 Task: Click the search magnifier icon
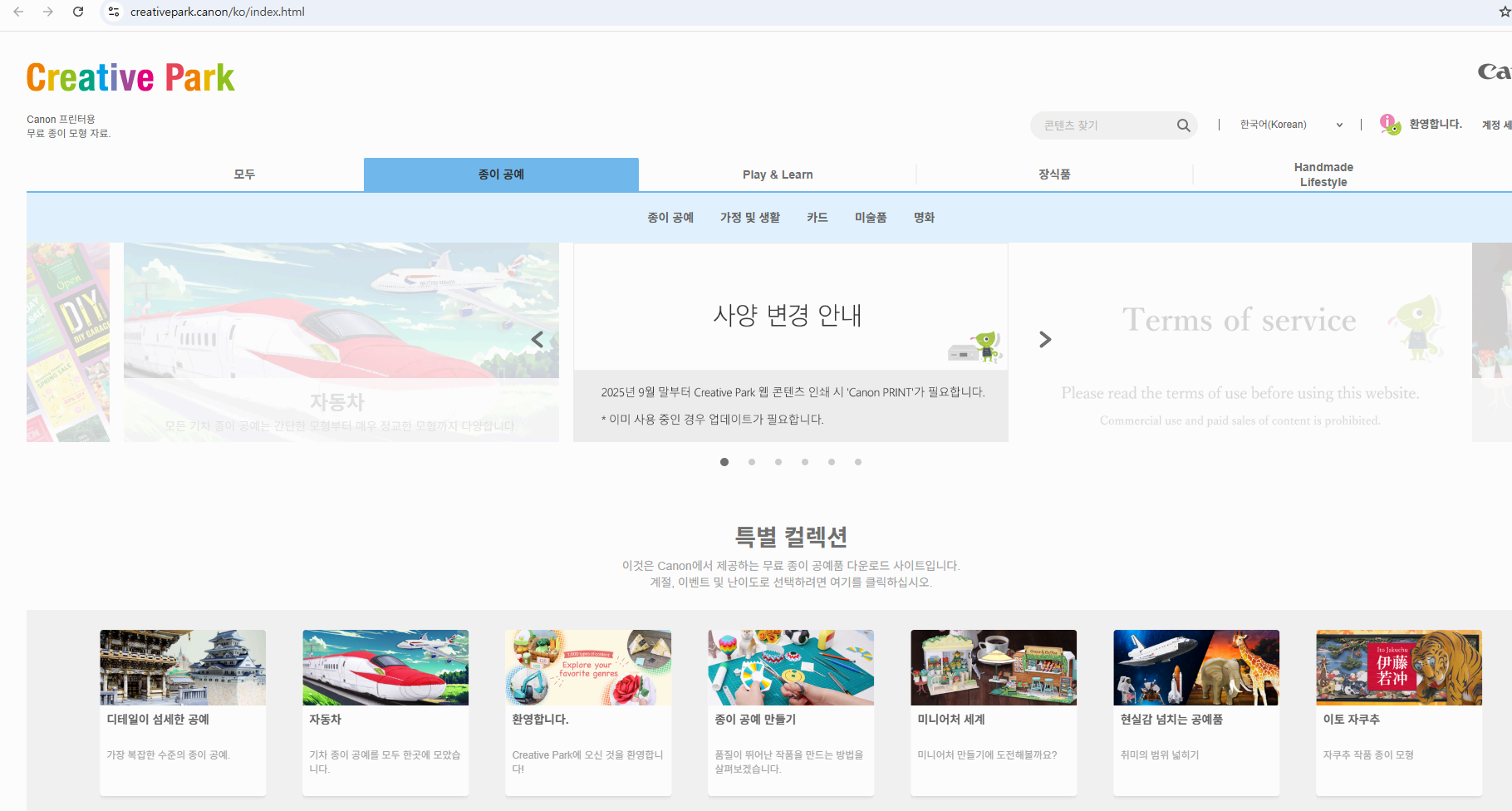coord(1183,125)
